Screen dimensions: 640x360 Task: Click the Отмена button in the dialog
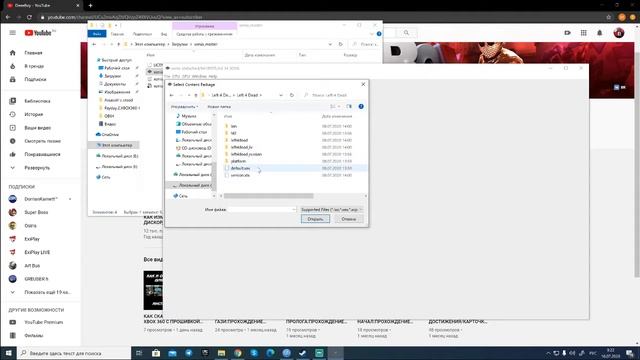click(349, 219)
